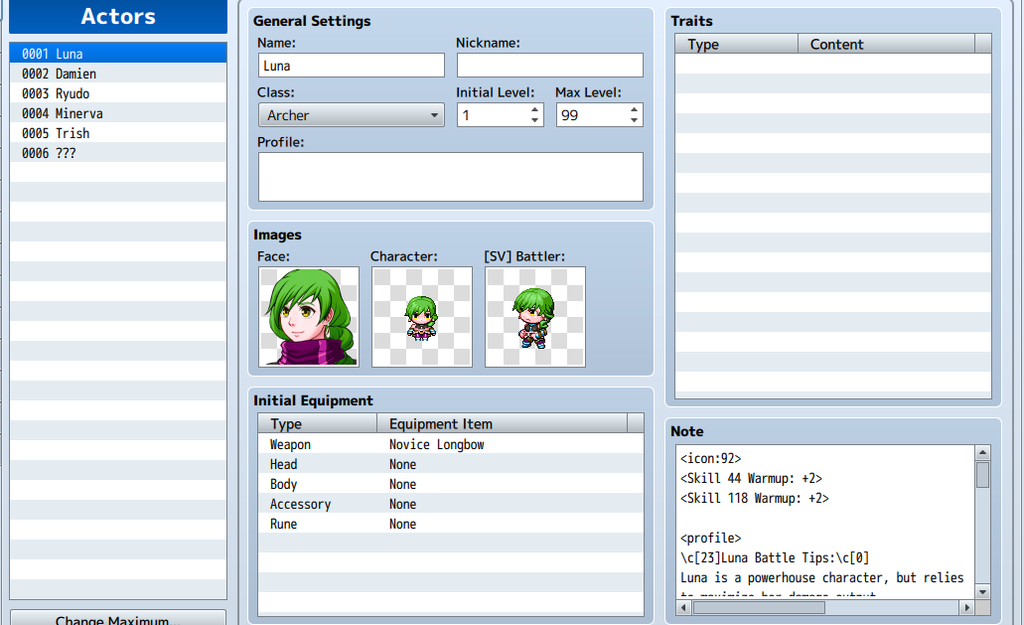Expand the Class dropdown showing Archer
The height and width of the screenshot is (625, 1024).
[351, 115]
